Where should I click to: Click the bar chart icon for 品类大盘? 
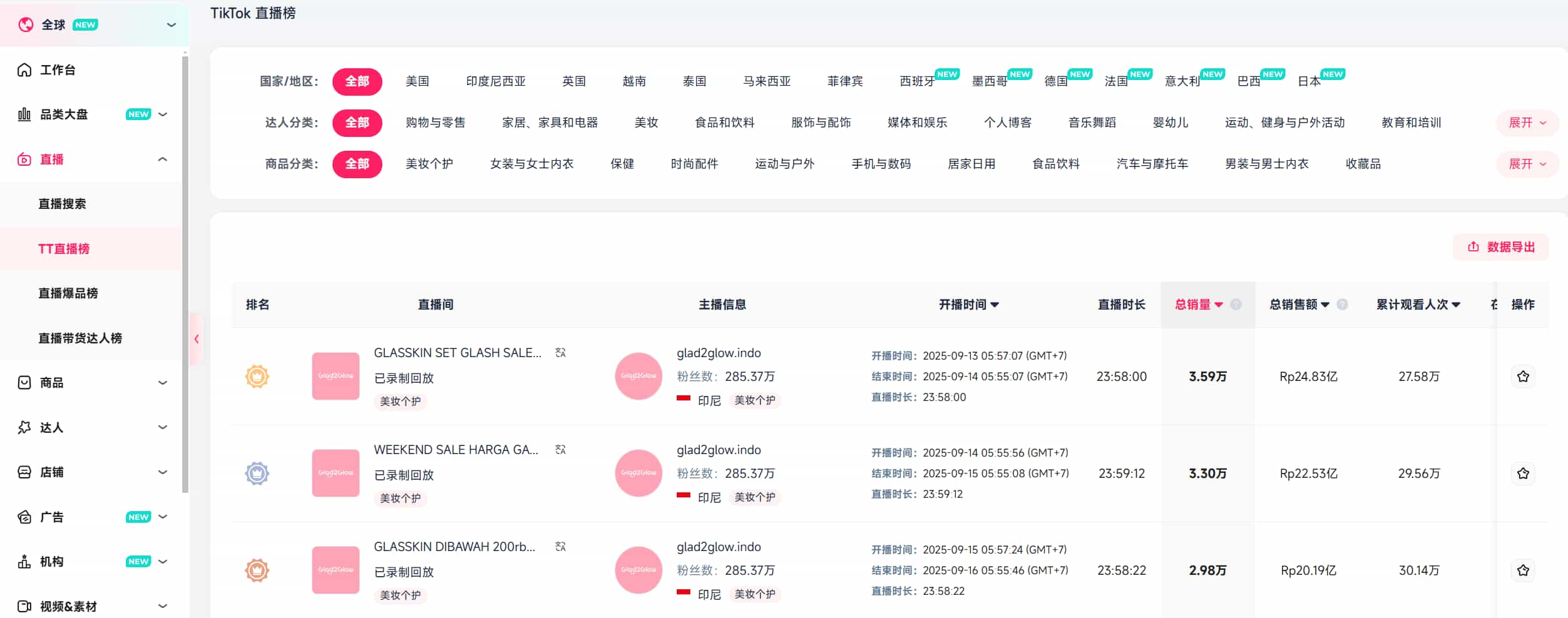[x=24, y=114]
